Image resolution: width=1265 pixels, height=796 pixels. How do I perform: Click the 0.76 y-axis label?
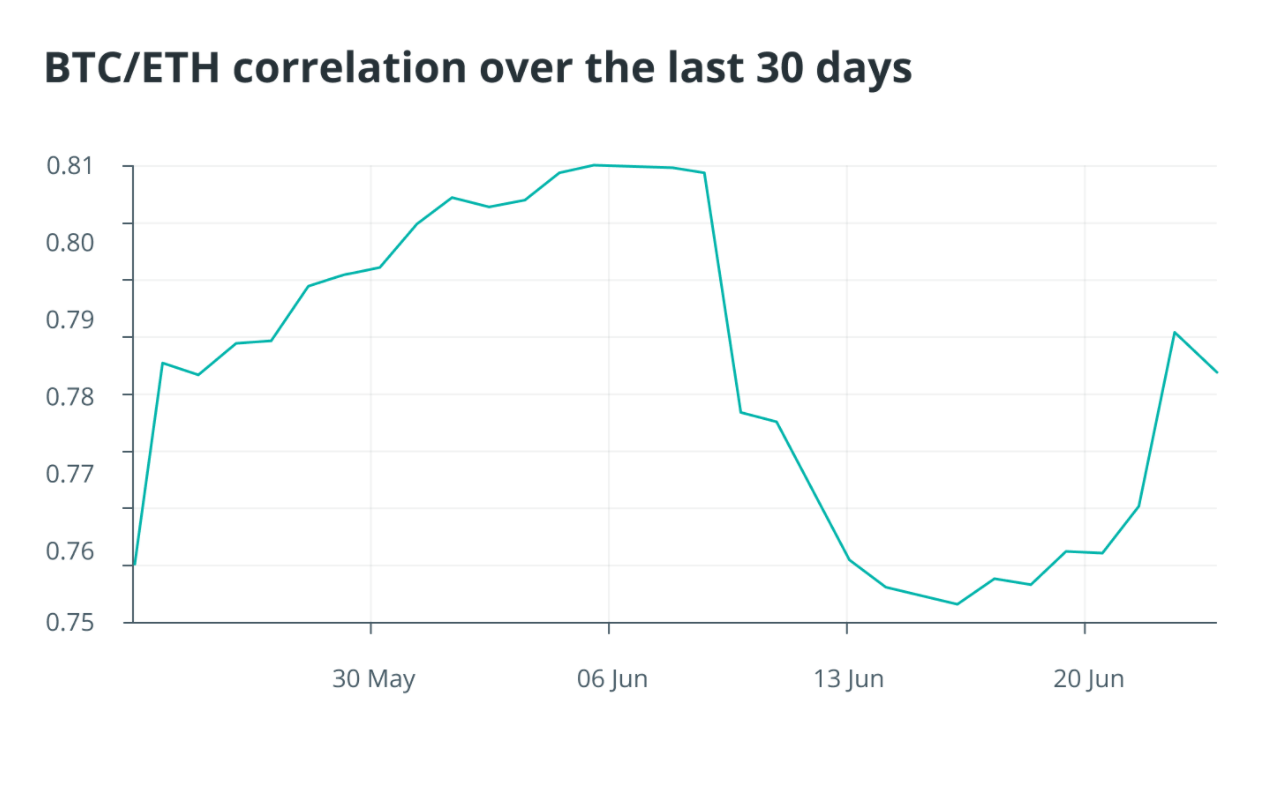pyautogui.click(x=71, y=551)
